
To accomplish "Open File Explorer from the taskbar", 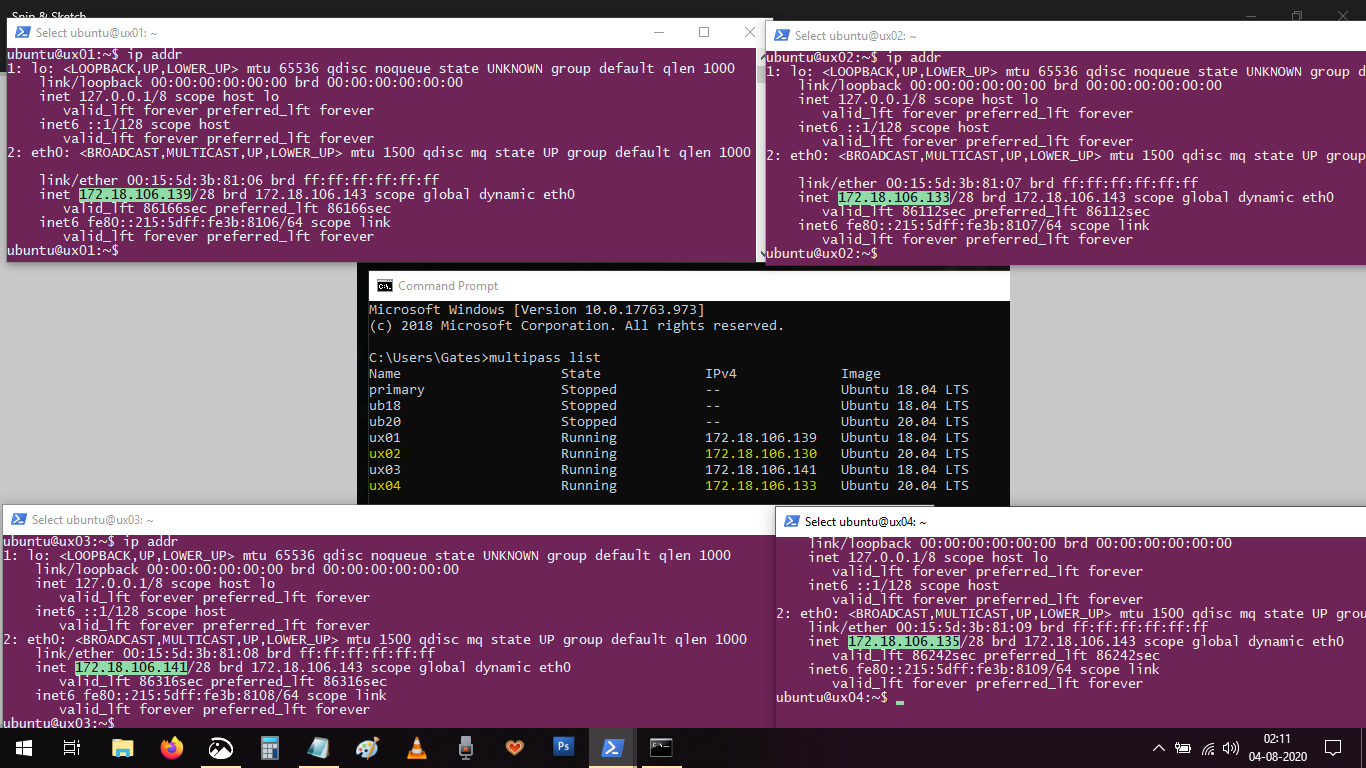I will (x=122, y=747).
